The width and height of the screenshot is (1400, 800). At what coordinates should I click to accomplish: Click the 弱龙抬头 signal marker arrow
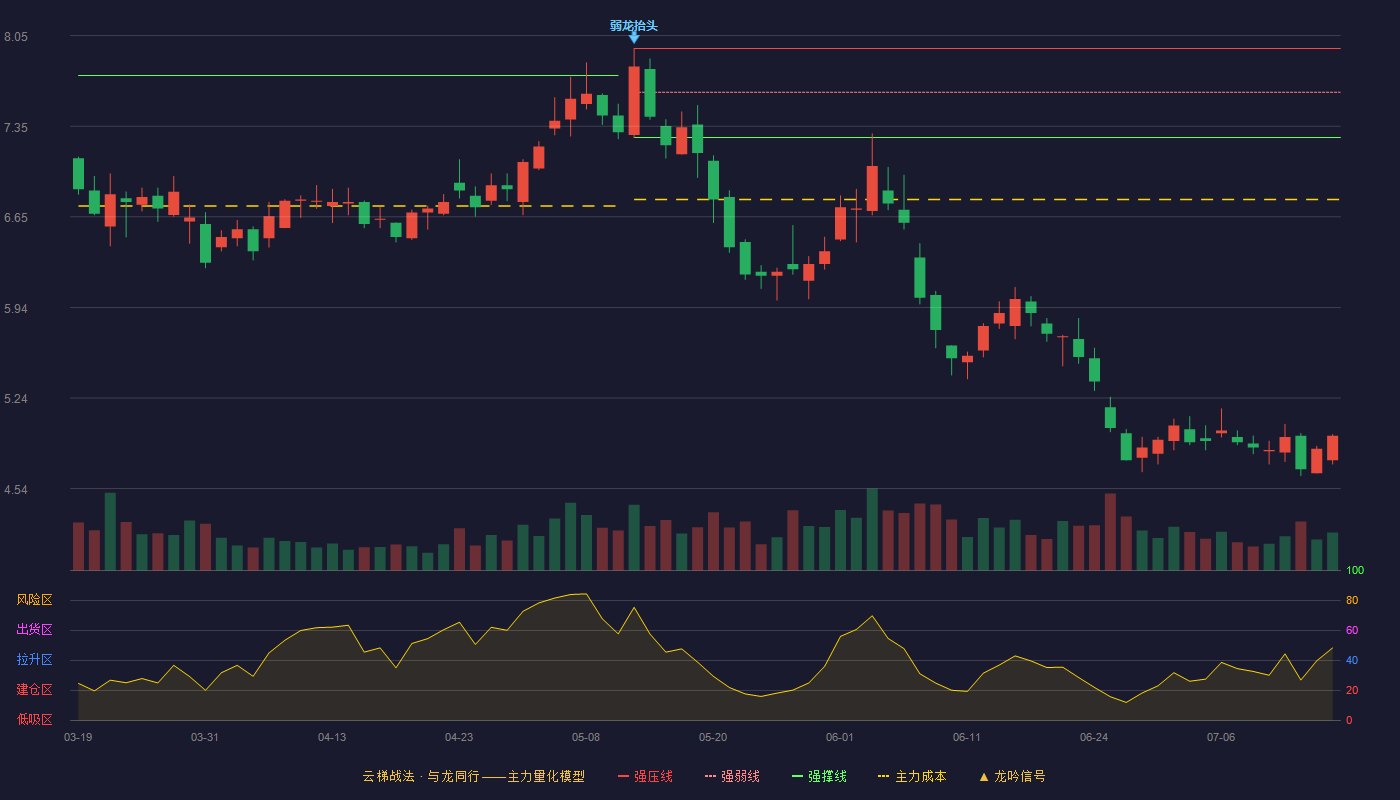[634, 38]
